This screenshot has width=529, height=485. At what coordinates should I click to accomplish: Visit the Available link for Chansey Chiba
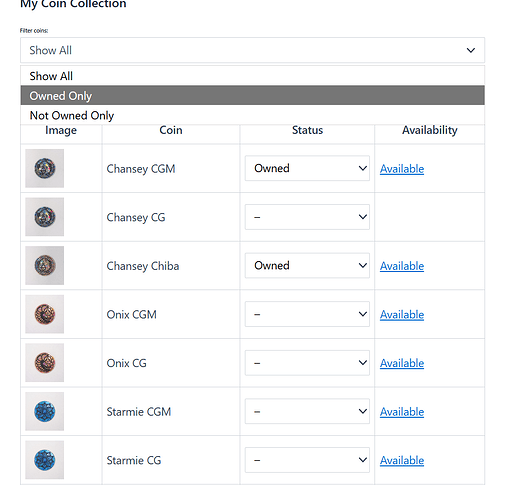tap(402, 266)
